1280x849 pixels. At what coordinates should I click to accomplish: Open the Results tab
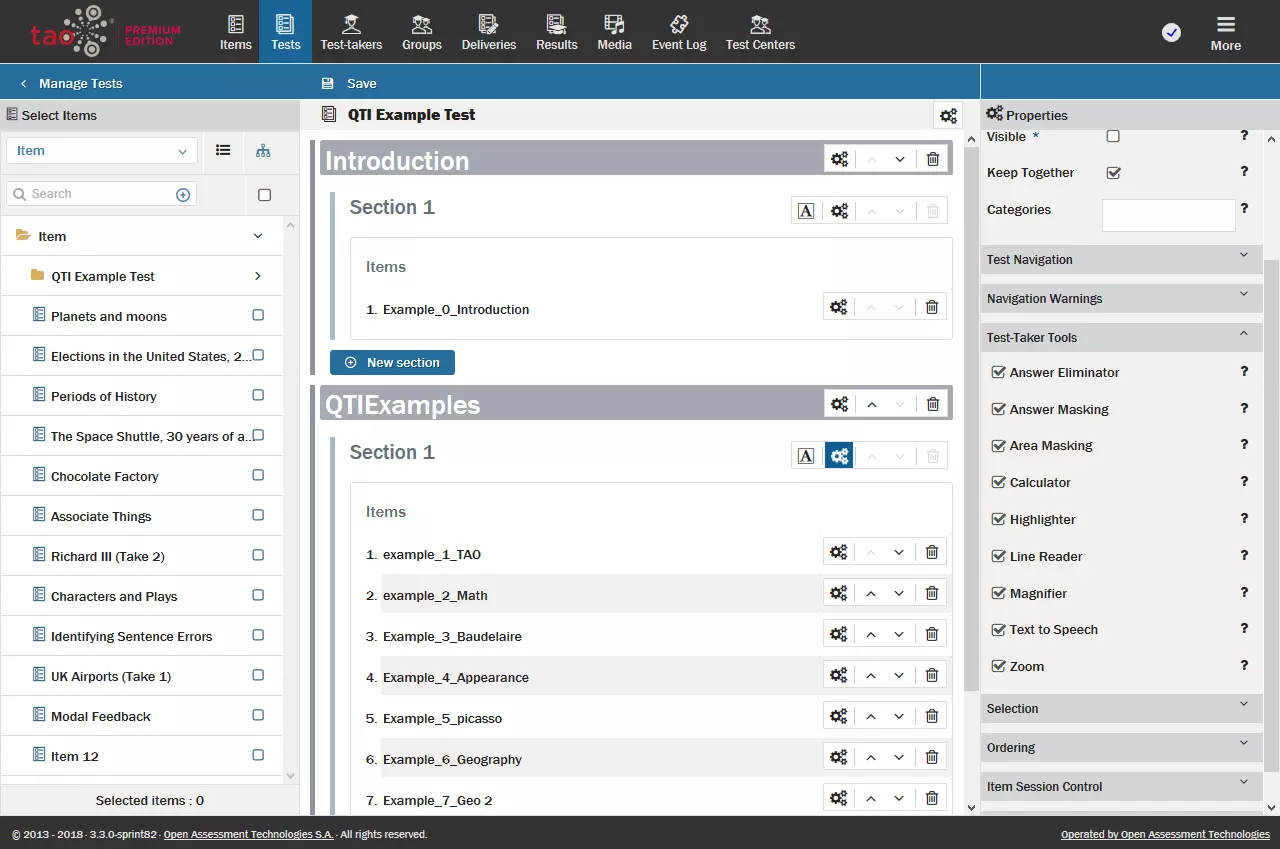557,32
